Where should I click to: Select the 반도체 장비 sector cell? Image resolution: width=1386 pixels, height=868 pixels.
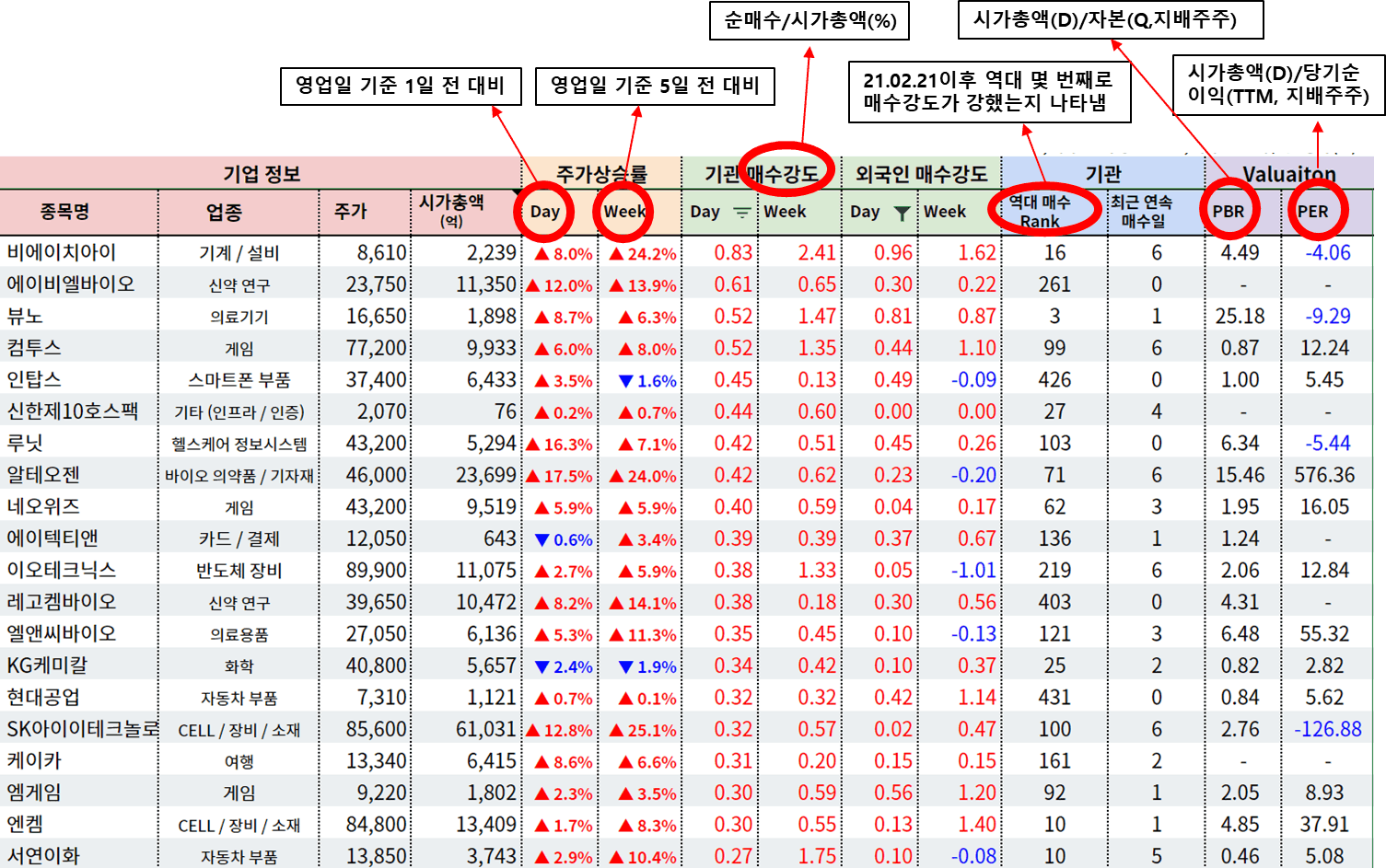[x=239, y=571]
